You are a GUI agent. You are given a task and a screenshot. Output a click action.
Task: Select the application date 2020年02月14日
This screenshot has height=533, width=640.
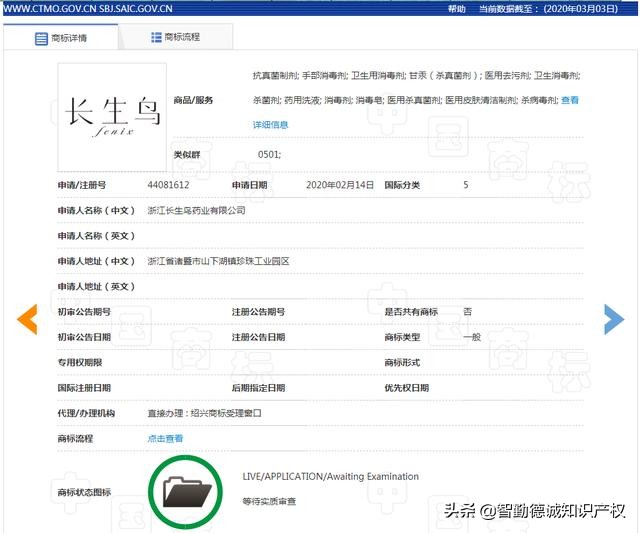click(x=340, y=185)
